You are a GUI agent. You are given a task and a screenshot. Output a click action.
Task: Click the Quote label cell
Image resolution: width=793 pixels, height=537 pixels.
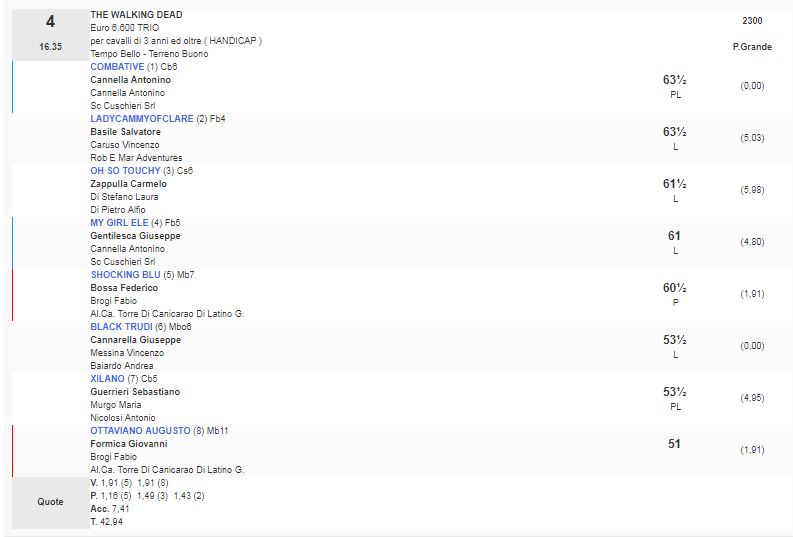pos(50,502)
